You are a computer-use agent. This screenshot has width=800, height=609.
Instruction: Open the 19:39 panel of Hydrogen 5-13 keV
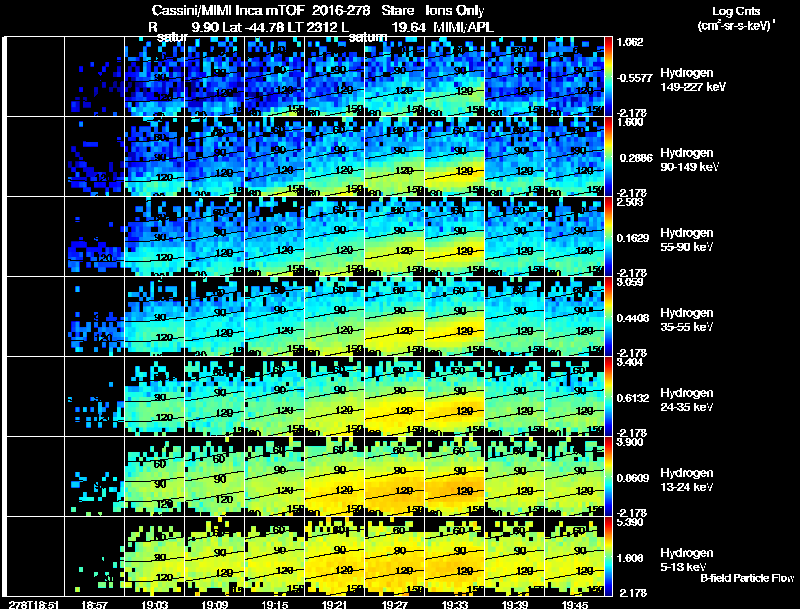pyautogui.click(x=515, y=556)
